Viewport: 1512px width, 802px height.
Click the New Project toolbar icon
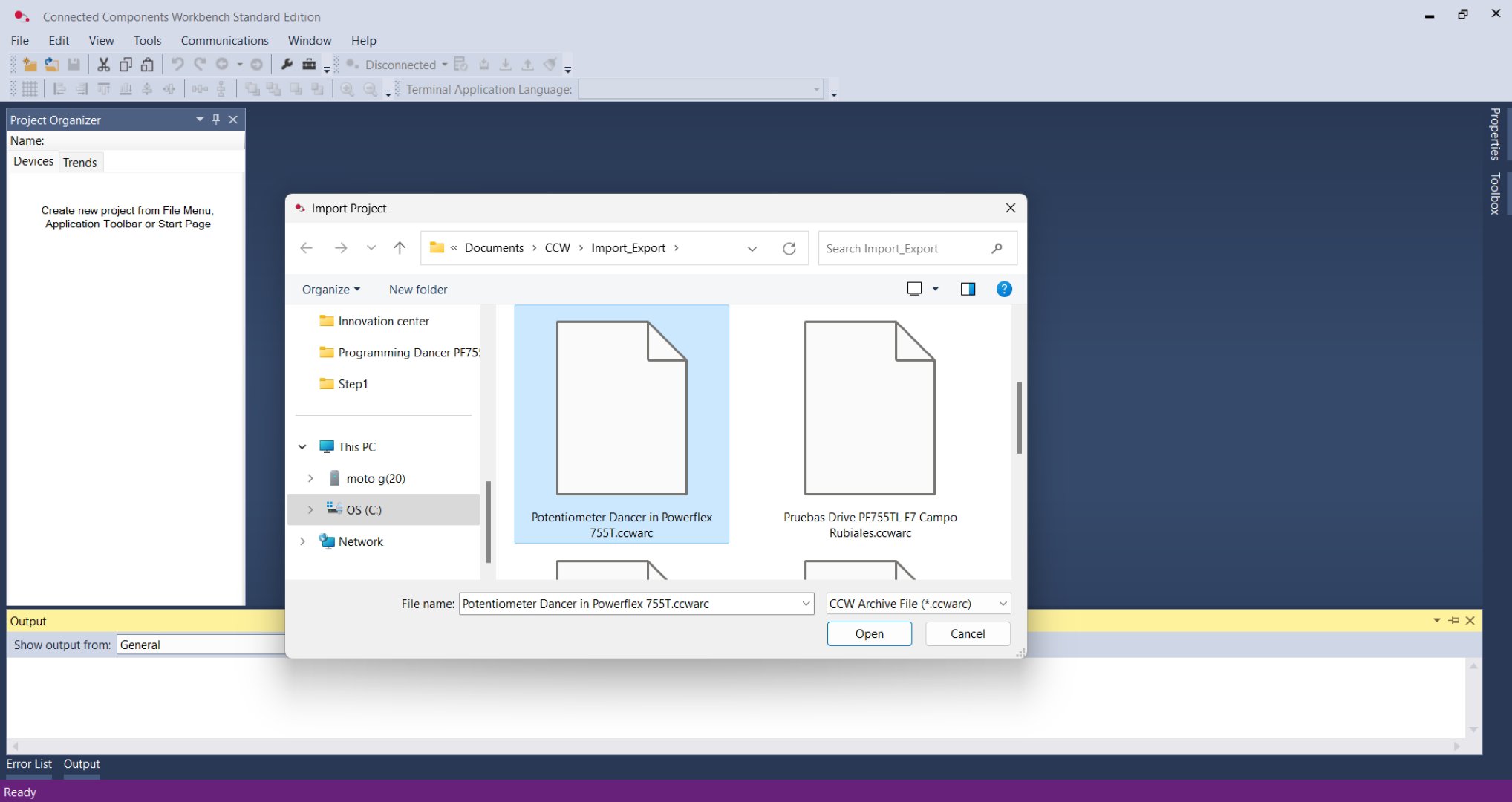30,65
